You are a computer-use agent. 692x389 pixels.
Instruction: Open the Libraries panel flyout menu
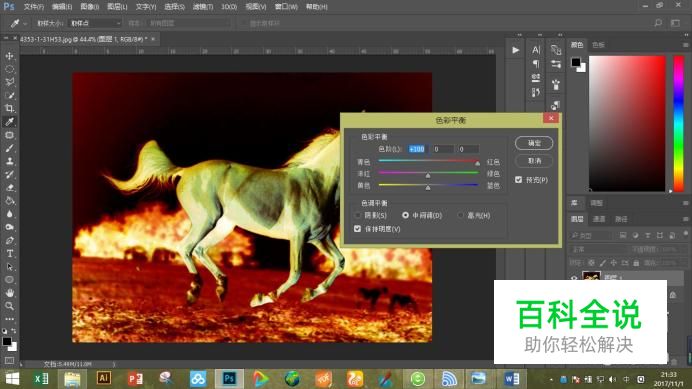tap(685, 203)
